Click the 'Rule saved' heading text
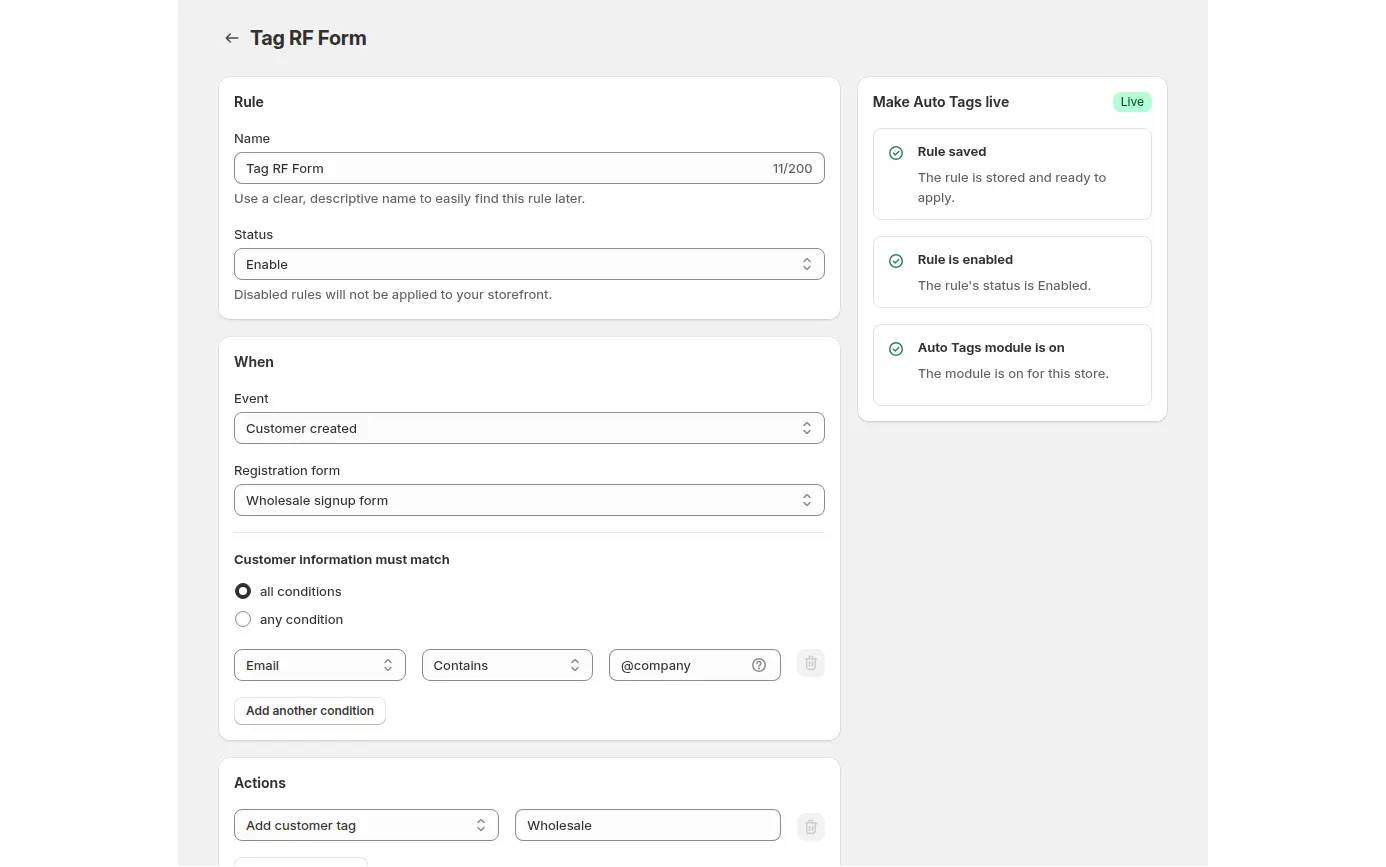 coord(952,152)
